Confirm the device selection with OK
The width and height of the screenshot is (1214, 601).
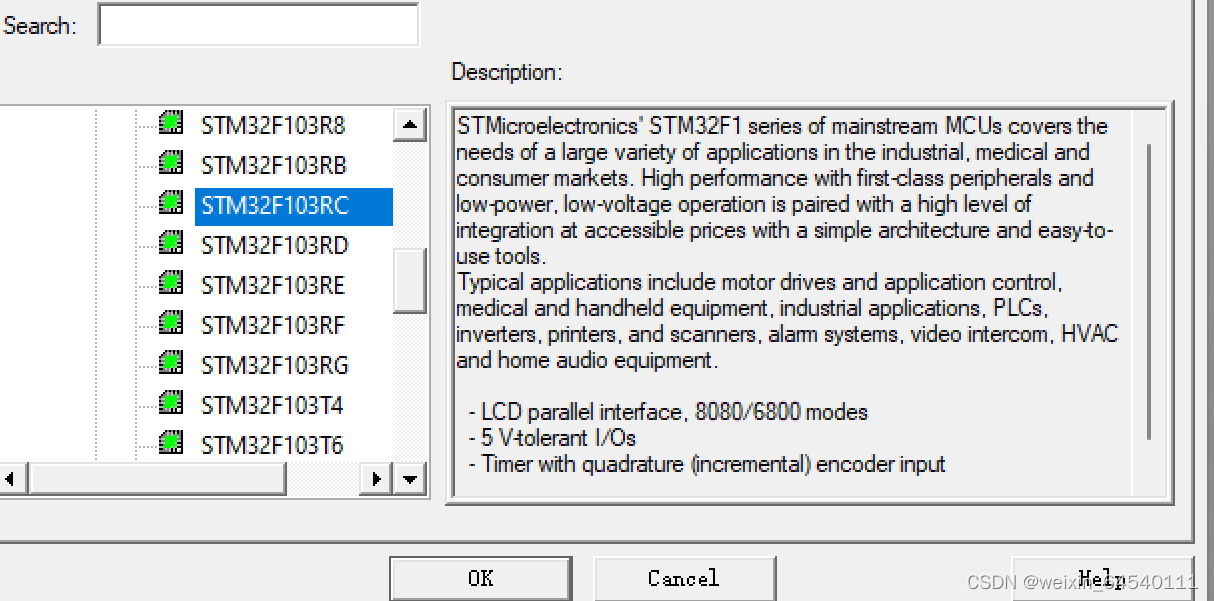[480, 578]
